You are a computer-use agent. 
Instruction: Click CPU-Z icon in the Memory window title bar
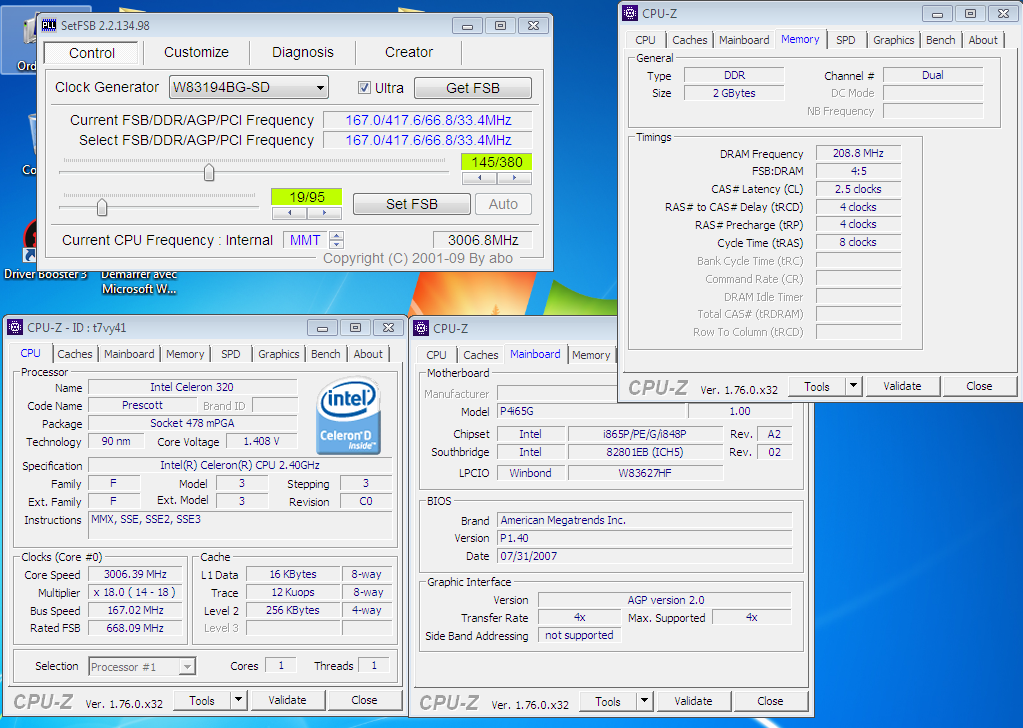pyautogui.click(x=630, y=13)
